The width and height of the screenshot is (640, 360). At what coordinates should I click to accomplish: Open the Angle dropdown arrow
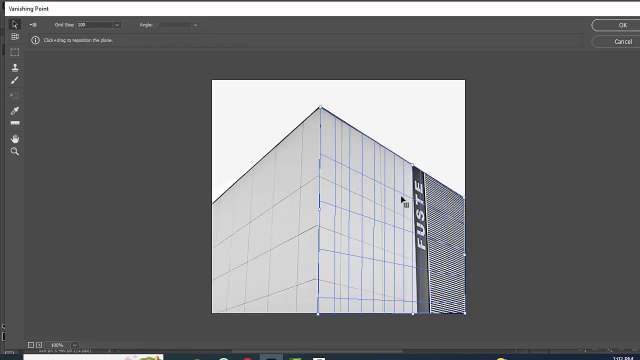click(195, 25)
